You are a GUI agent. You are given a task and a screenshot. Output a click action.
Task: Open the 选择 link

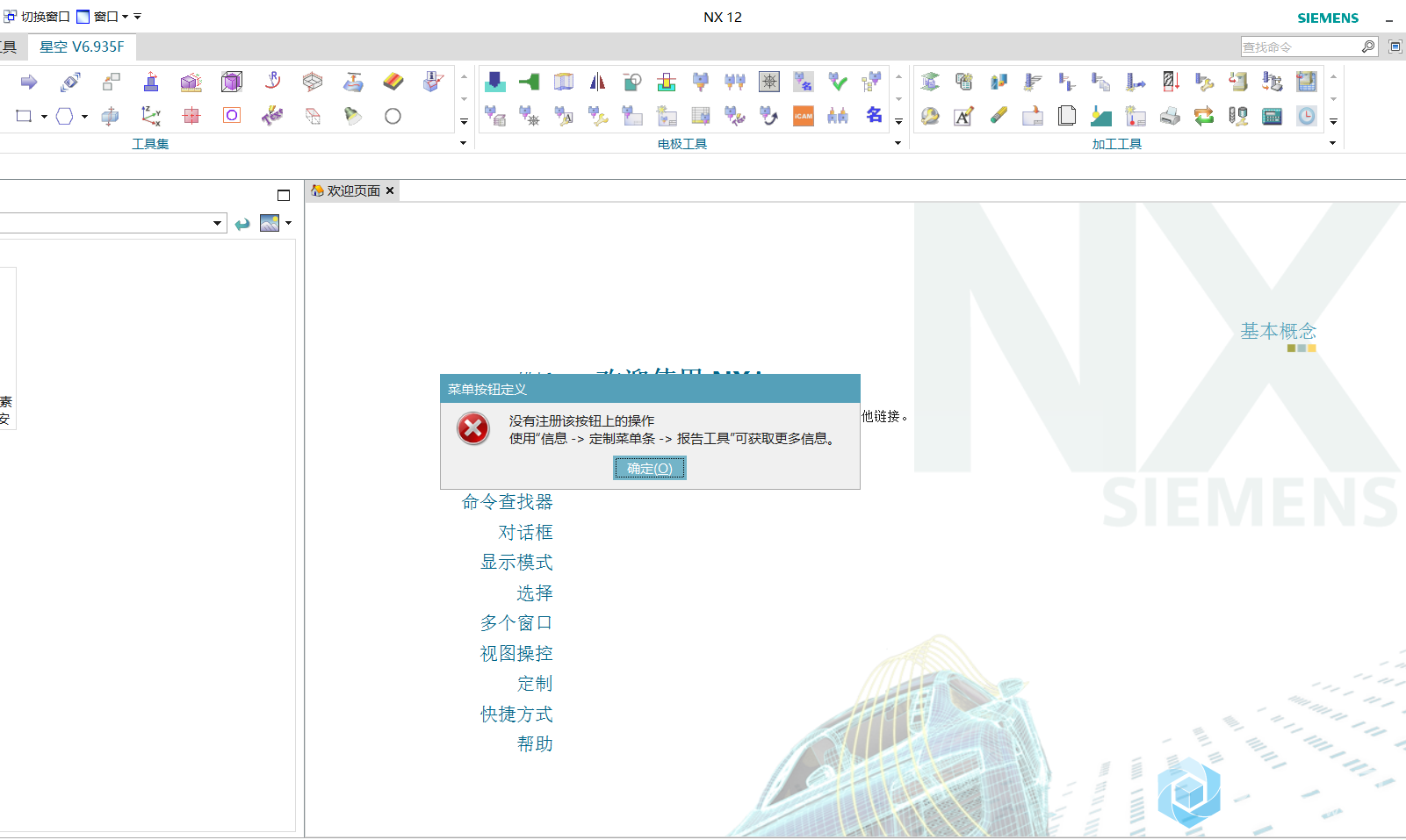[535, 593]
